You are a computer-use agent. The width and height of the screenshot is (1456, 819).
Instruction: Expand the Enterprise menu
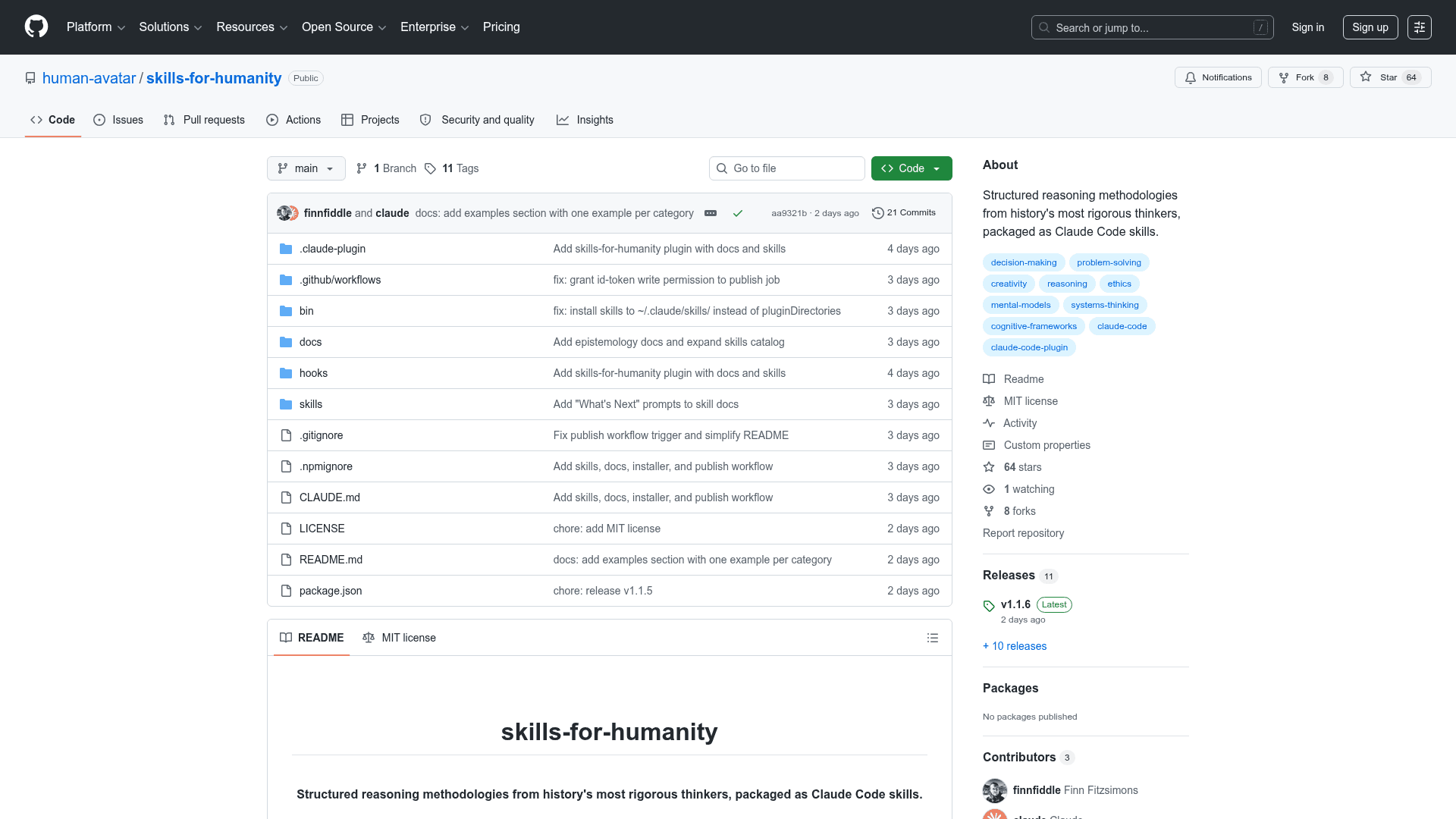tap(435, 27)
